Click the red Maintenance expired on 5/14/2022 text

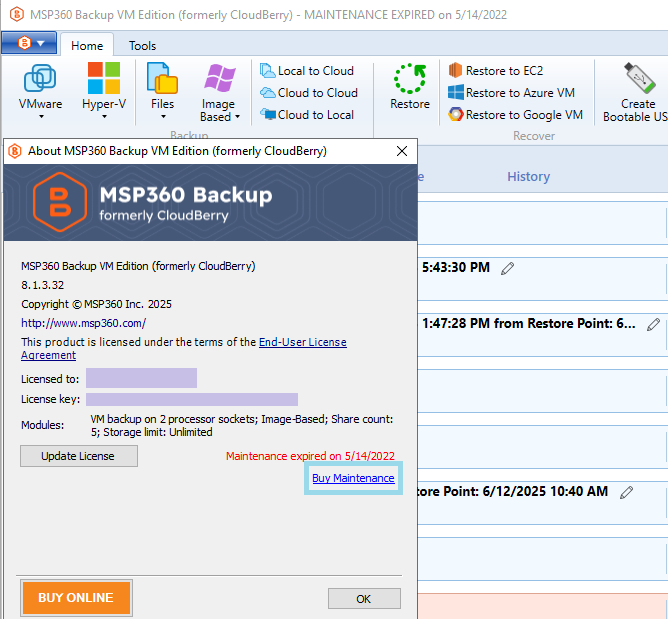pos(310,456)
